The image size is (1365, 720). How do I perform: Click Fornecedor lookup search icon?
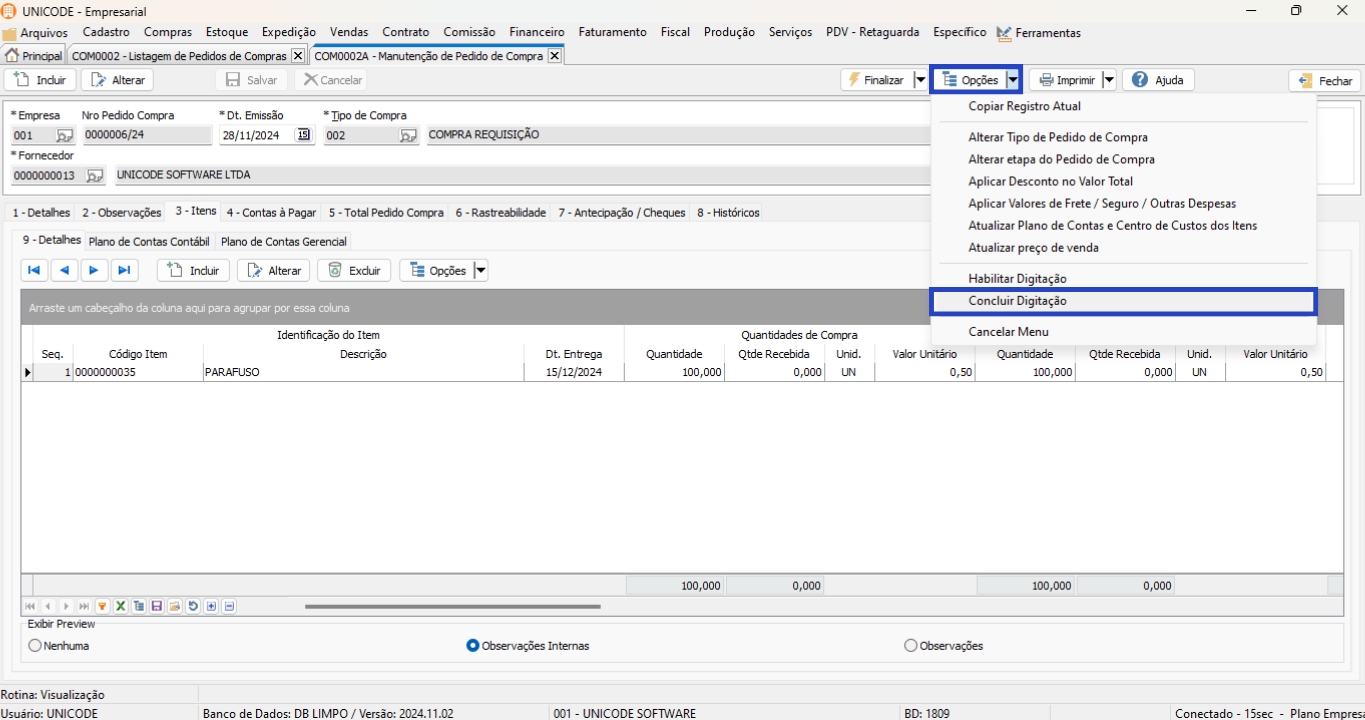[x=94, y=175]
